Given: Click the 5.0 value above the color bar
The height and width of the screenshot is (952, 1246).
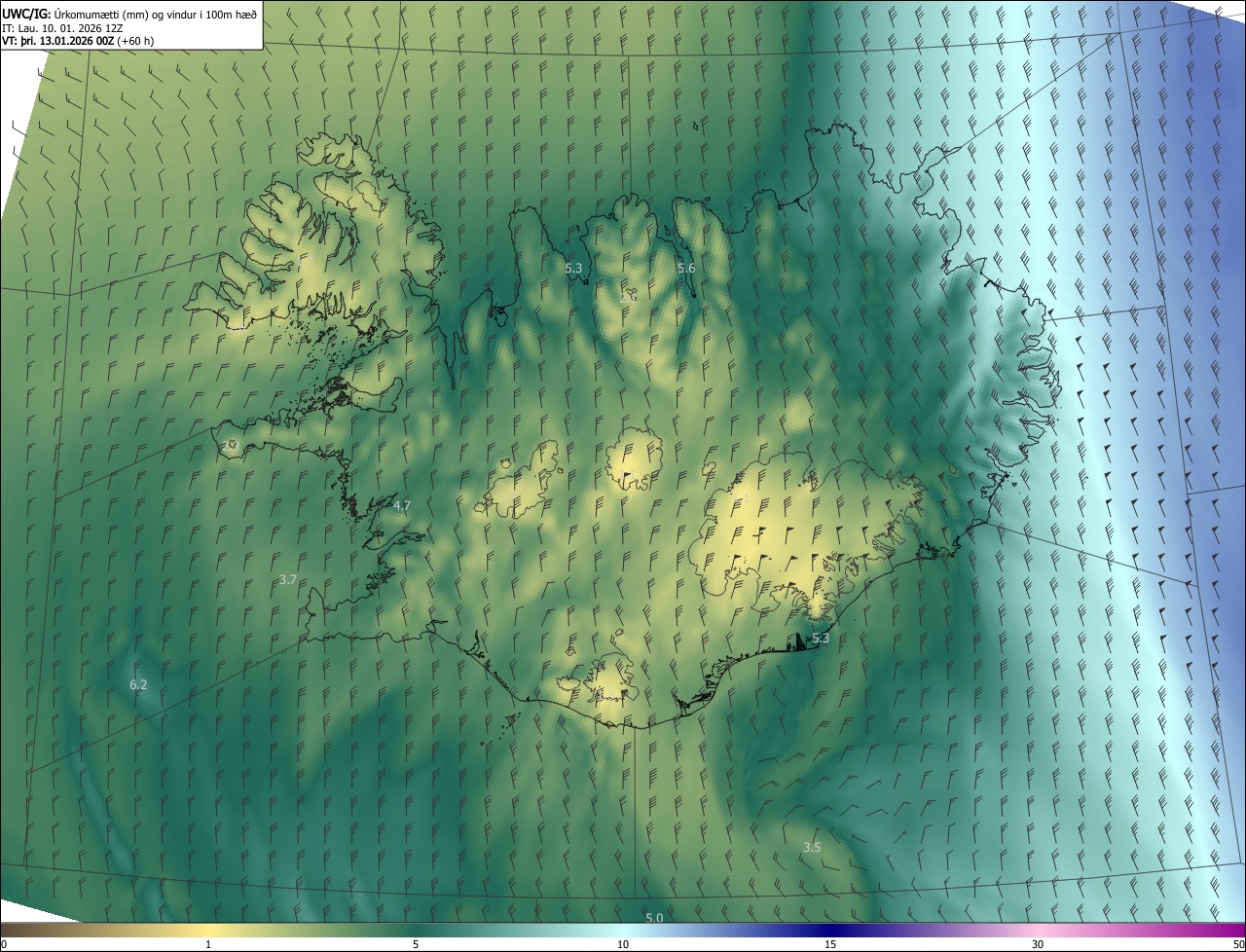Looking at the screenshot, I should pyautogui.click(x=654, y=918).
